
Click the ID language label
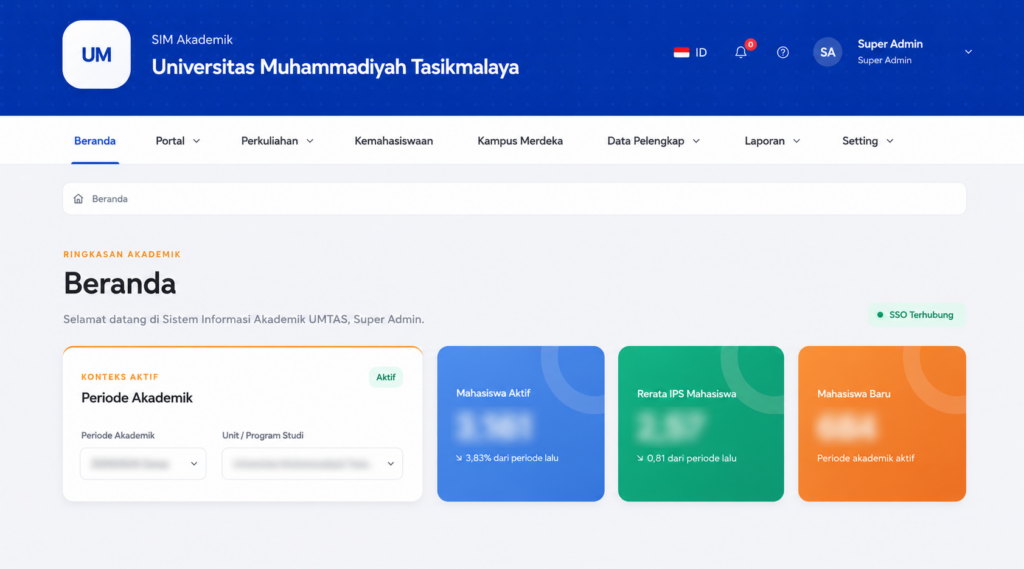point(701,52)
